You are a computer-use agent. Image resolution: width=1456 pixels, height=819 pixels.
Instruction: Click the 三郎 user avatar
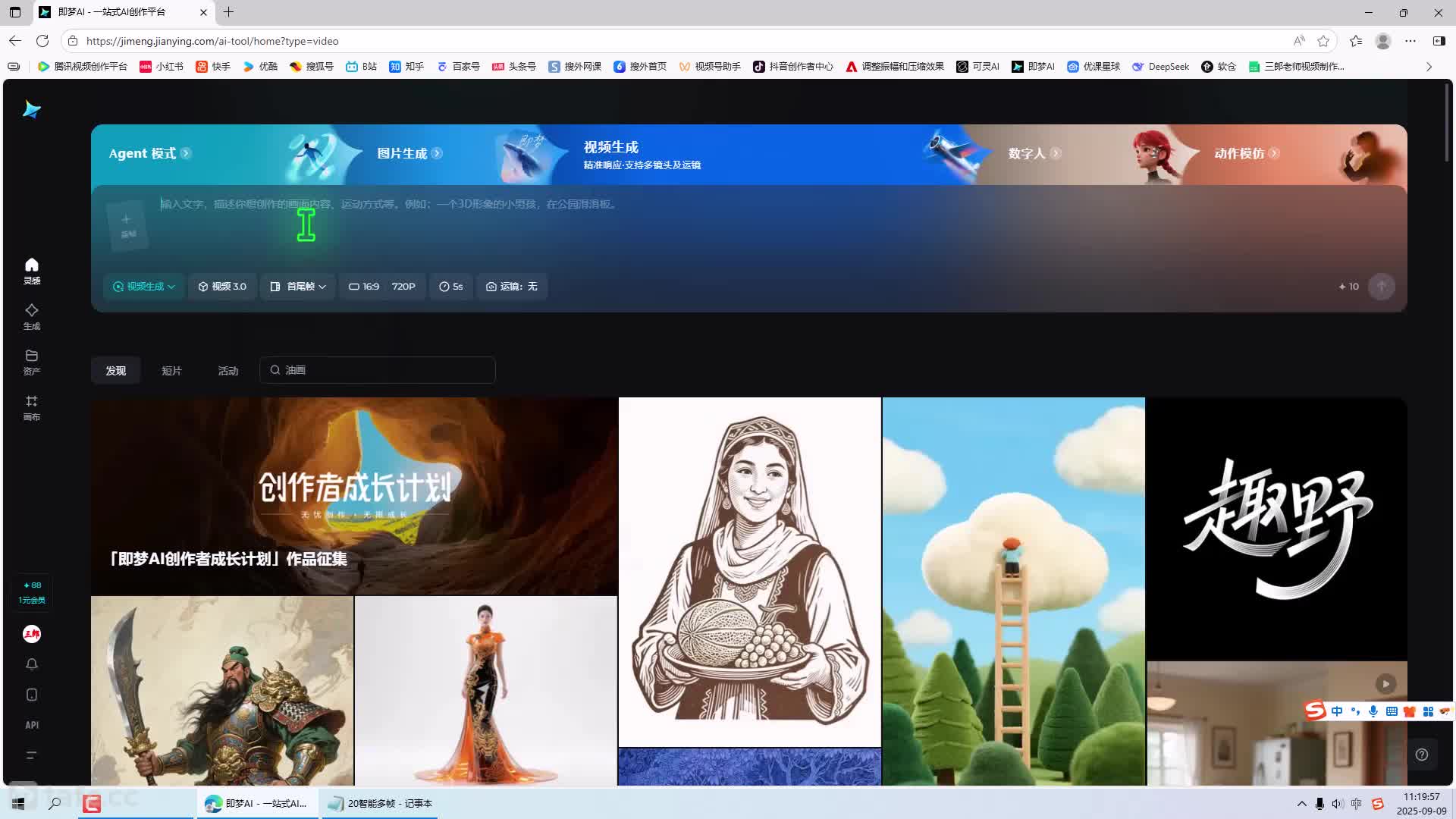click(x=31, y=634)
